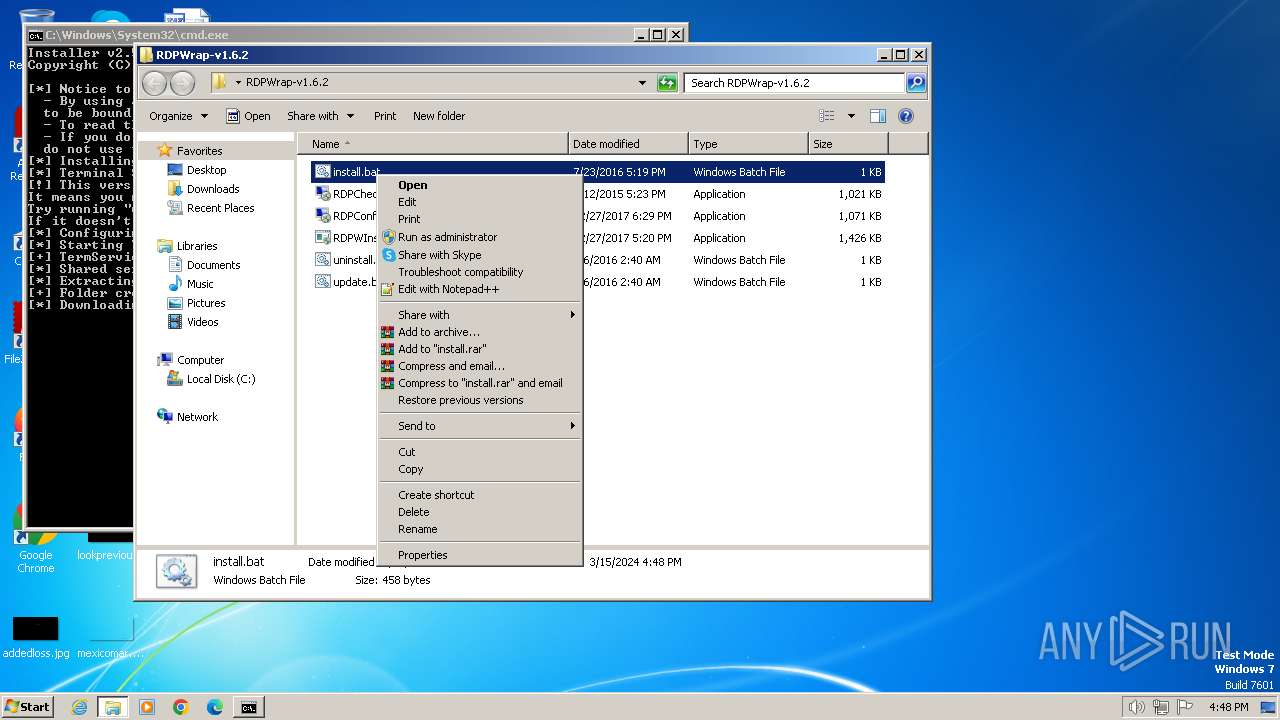Viewport: 1280px width, 720px height.
Task: Click the refresh button beside address bar
Action: pyautogui.click(x=667, y=83)
